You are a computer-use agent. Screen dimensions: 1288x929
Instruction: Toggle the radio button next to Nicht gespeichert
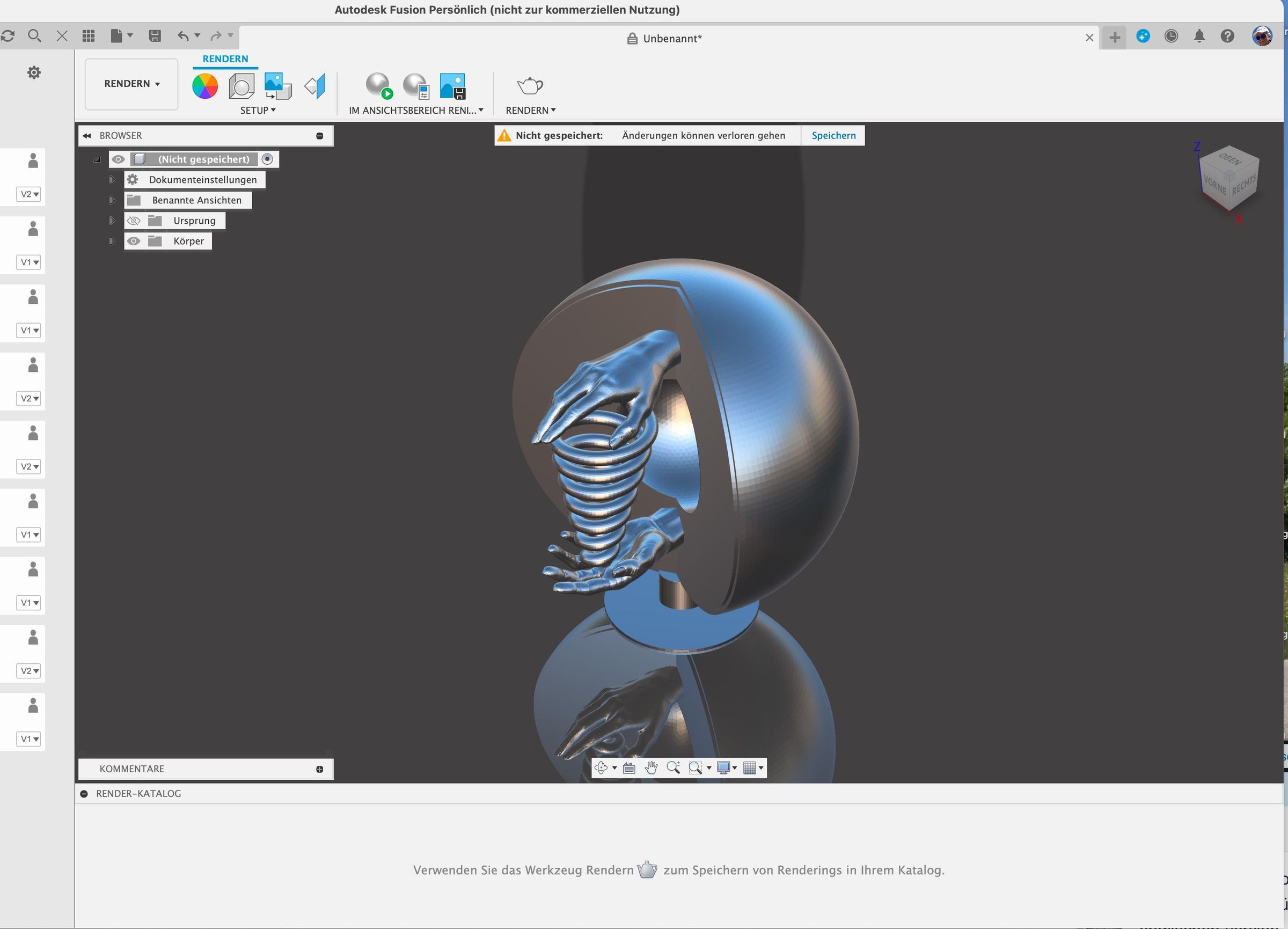[x=267, y=159]
